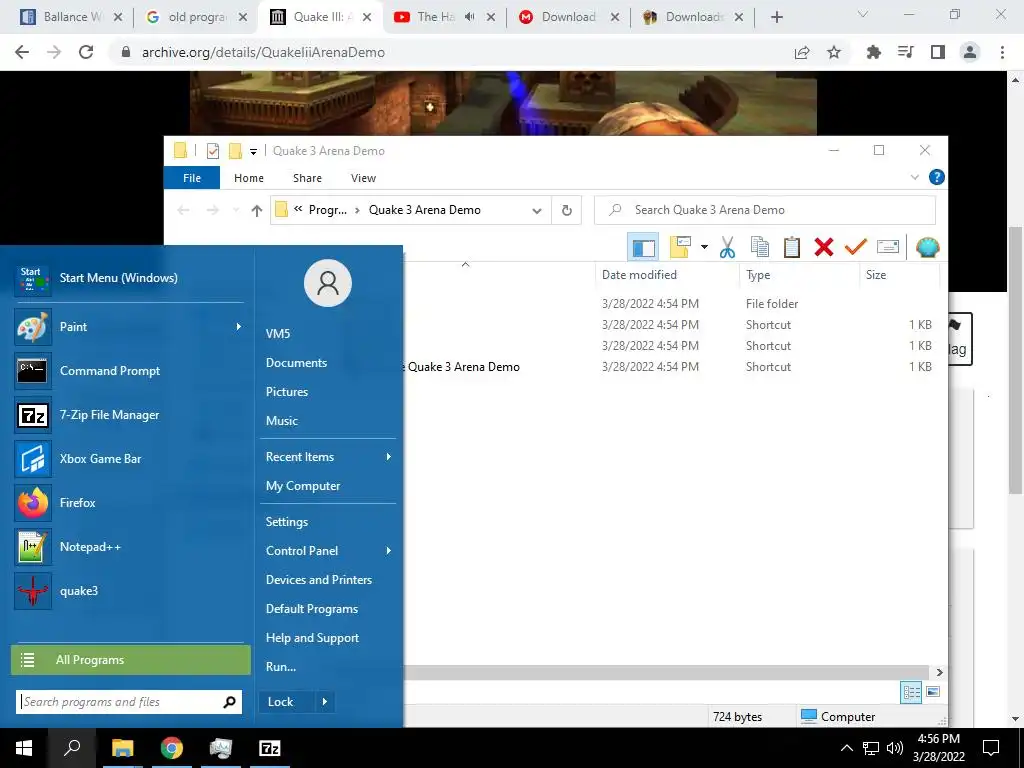
Task: Launch Command Prompt from Start menu
Action: [x=129, y=371]
